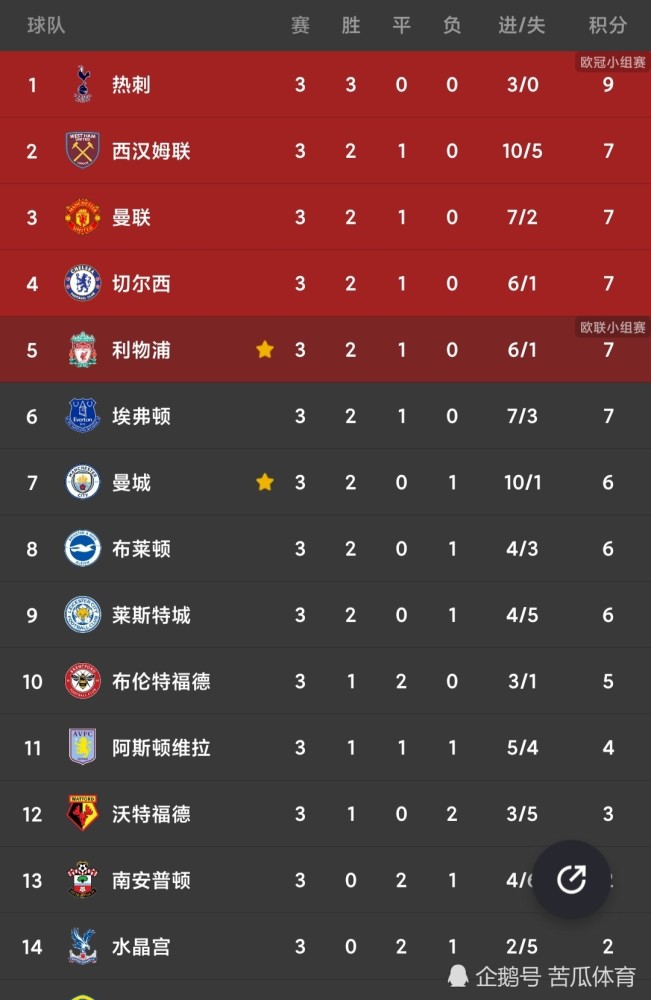
Task: Toggle favorite star next to 利物浦
Action: [x=265, y=349]
